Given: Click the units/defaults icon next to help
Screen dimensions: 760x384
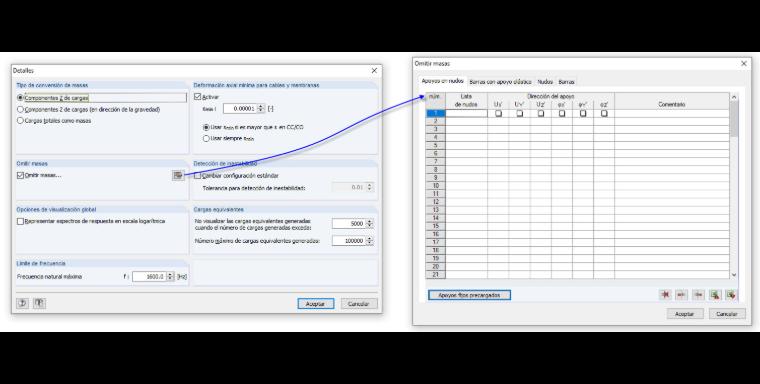Looking at the screenshot, I should pos(39,303).
